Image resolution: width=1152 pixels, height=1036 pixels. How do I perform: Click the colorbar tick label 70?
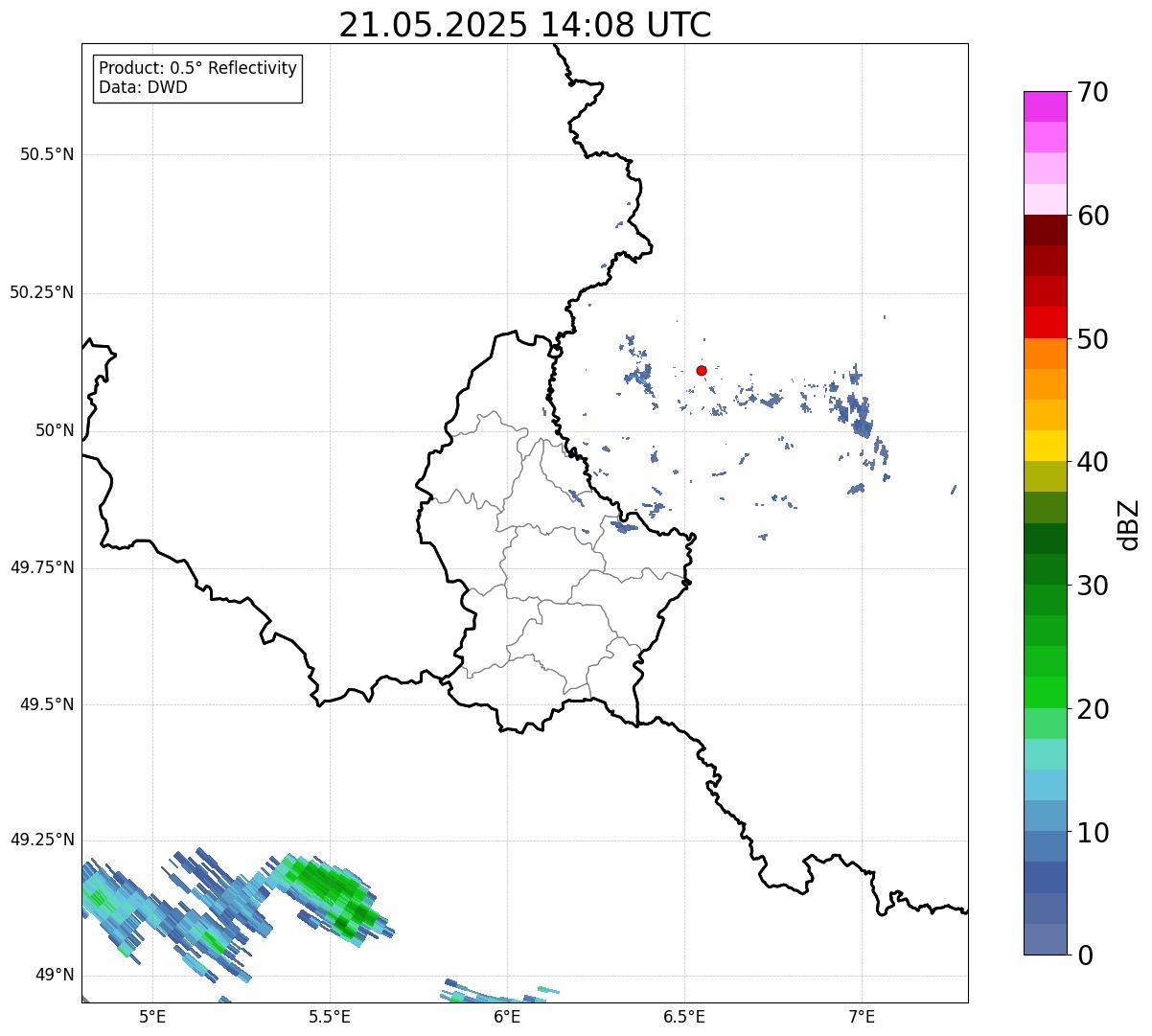(x=1093, y=92)
